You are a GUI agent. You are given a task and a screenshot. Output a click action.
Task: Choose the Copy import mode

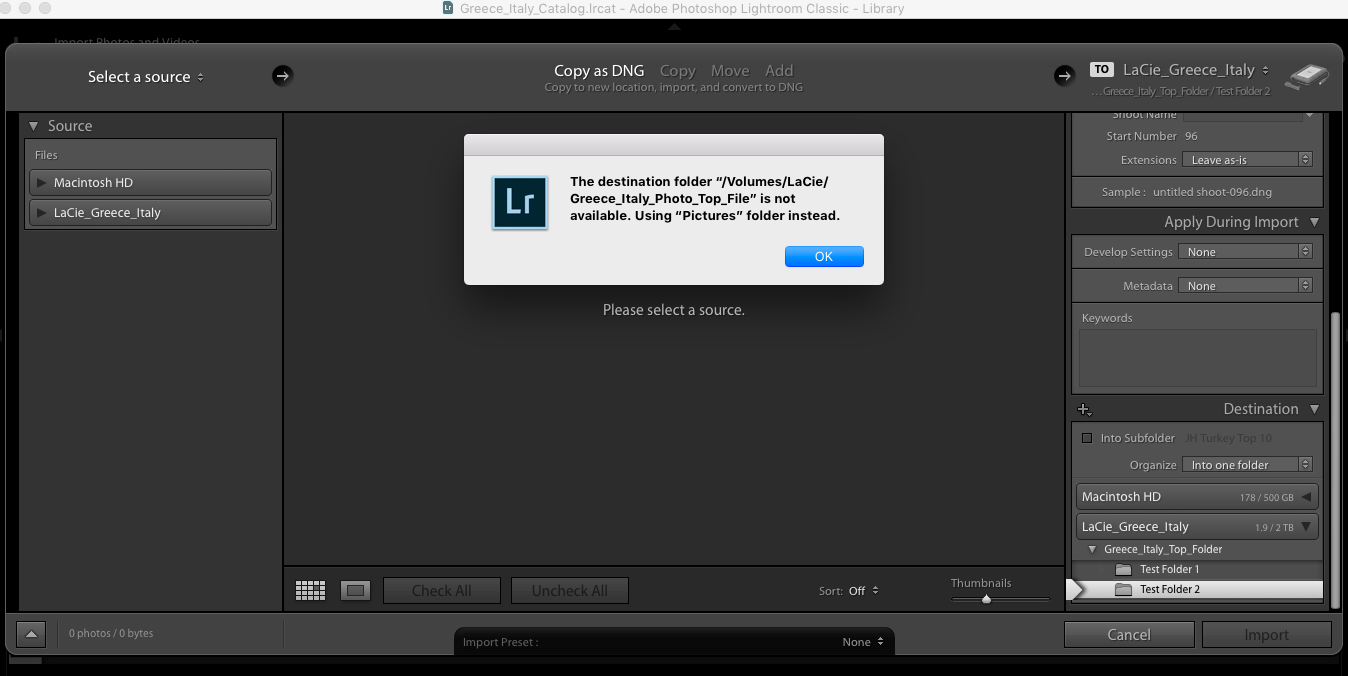[x=677, y=71]
